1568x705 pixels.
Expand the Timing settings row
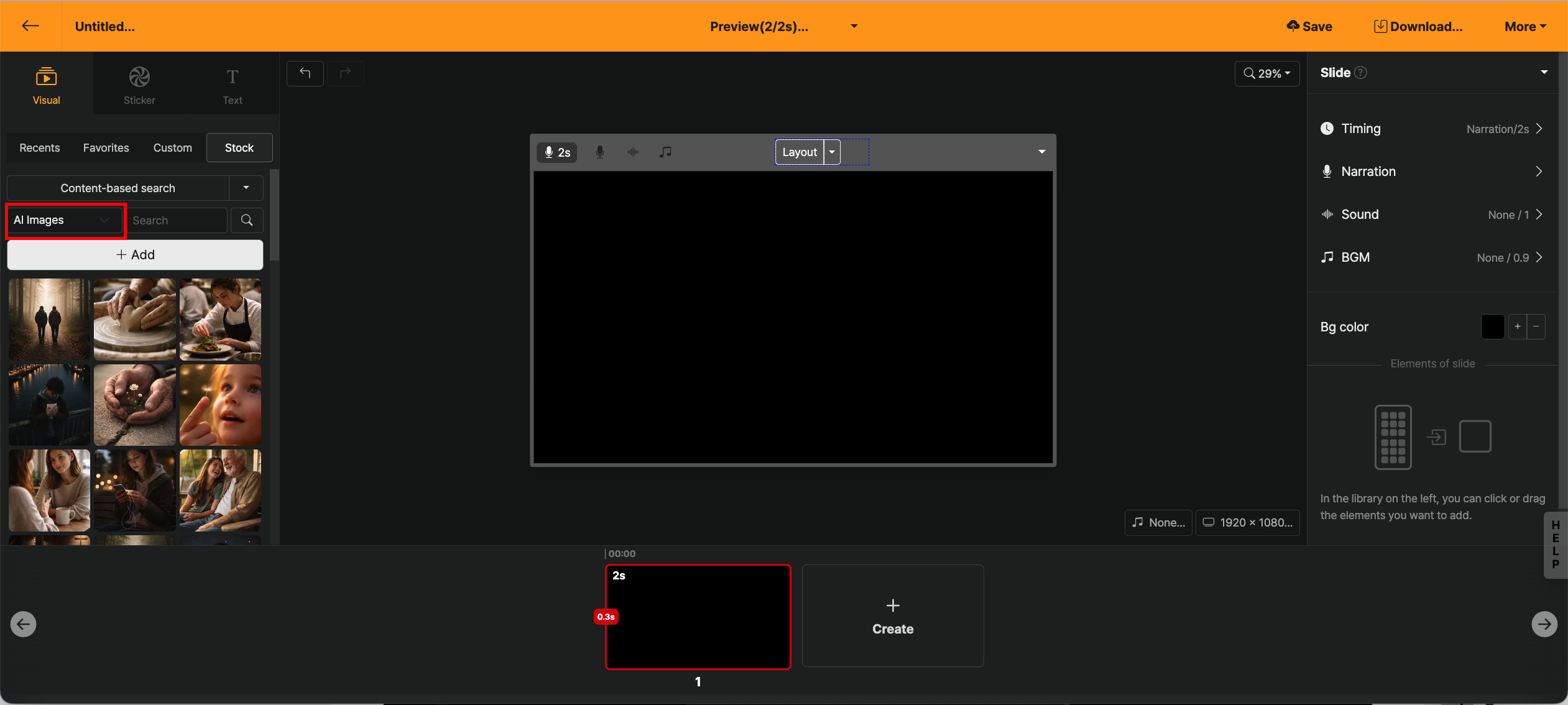coord(1432,129)
